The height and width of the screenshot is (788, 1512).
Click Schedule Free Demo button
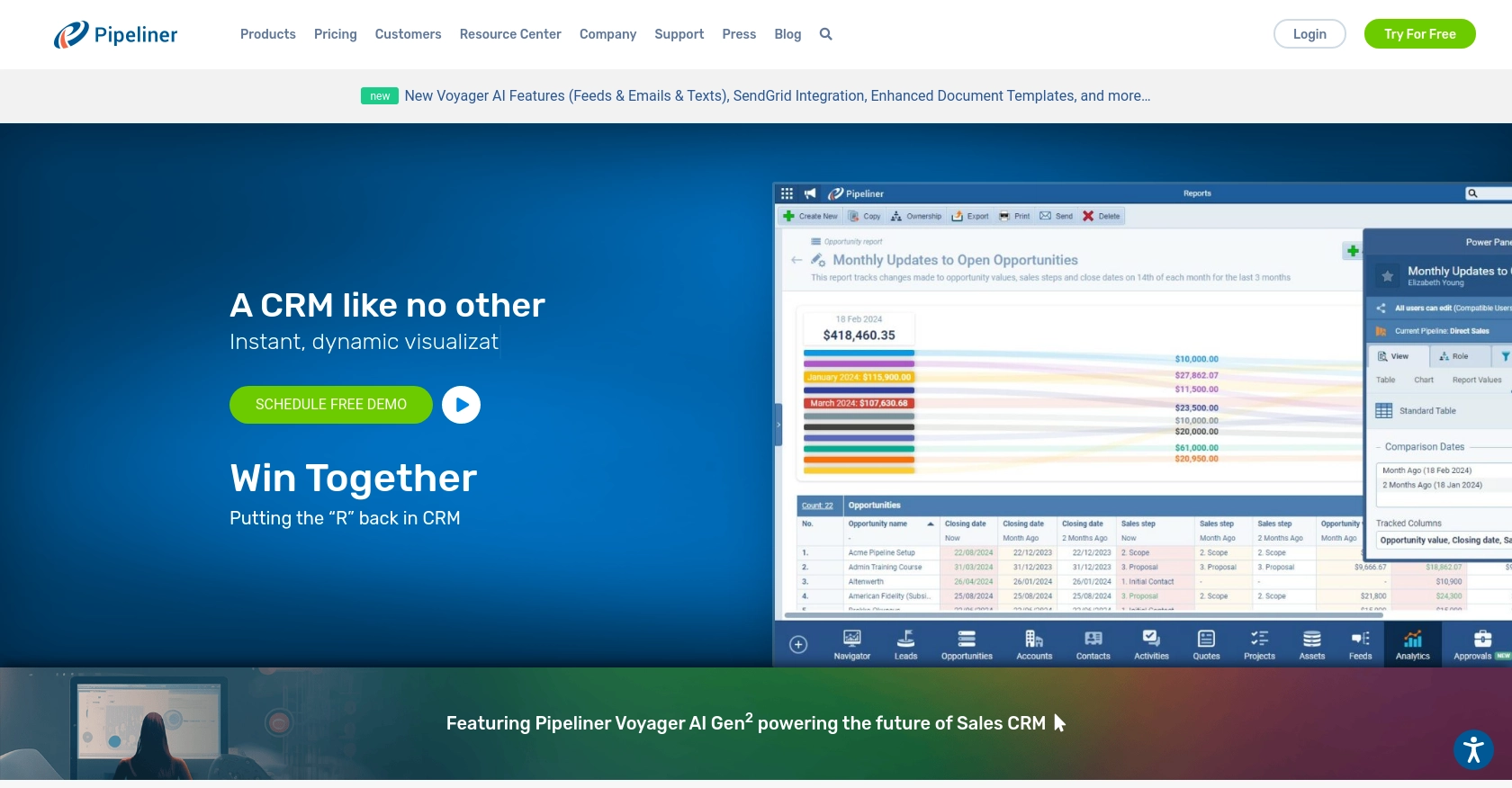pyautogui.click(x=331, y=405)
